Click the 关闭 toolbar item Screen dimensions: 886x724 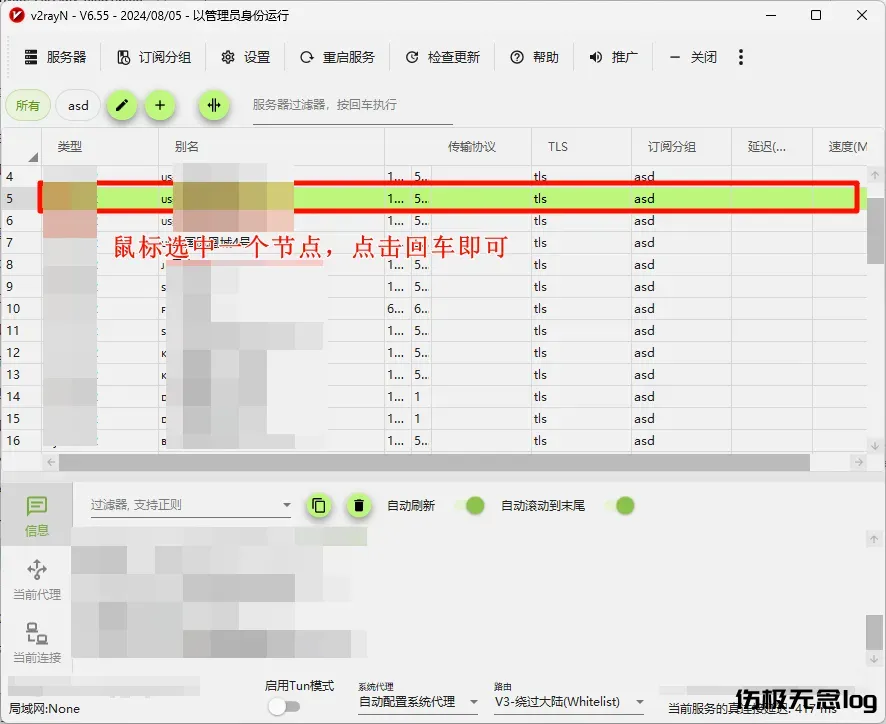tap(692, 57)
